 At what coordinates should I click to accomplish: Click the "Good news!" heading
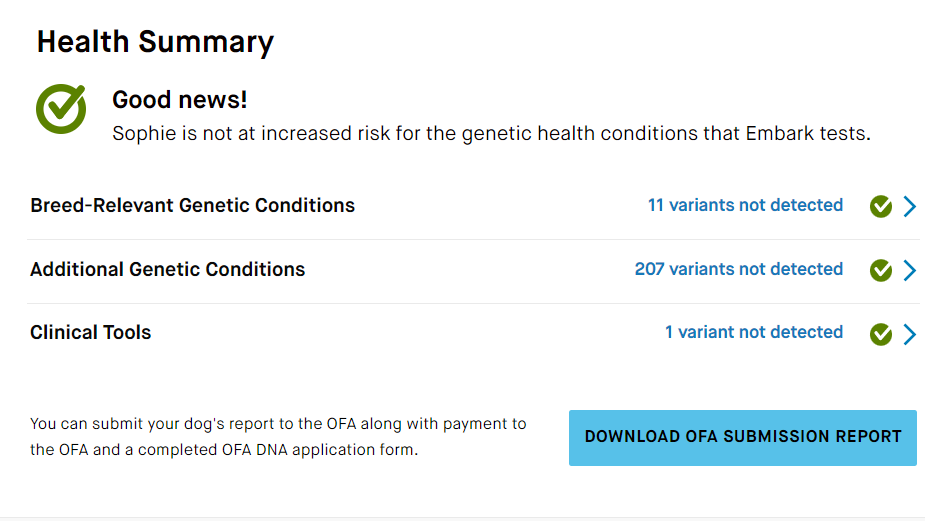click(x=179, y=100)
